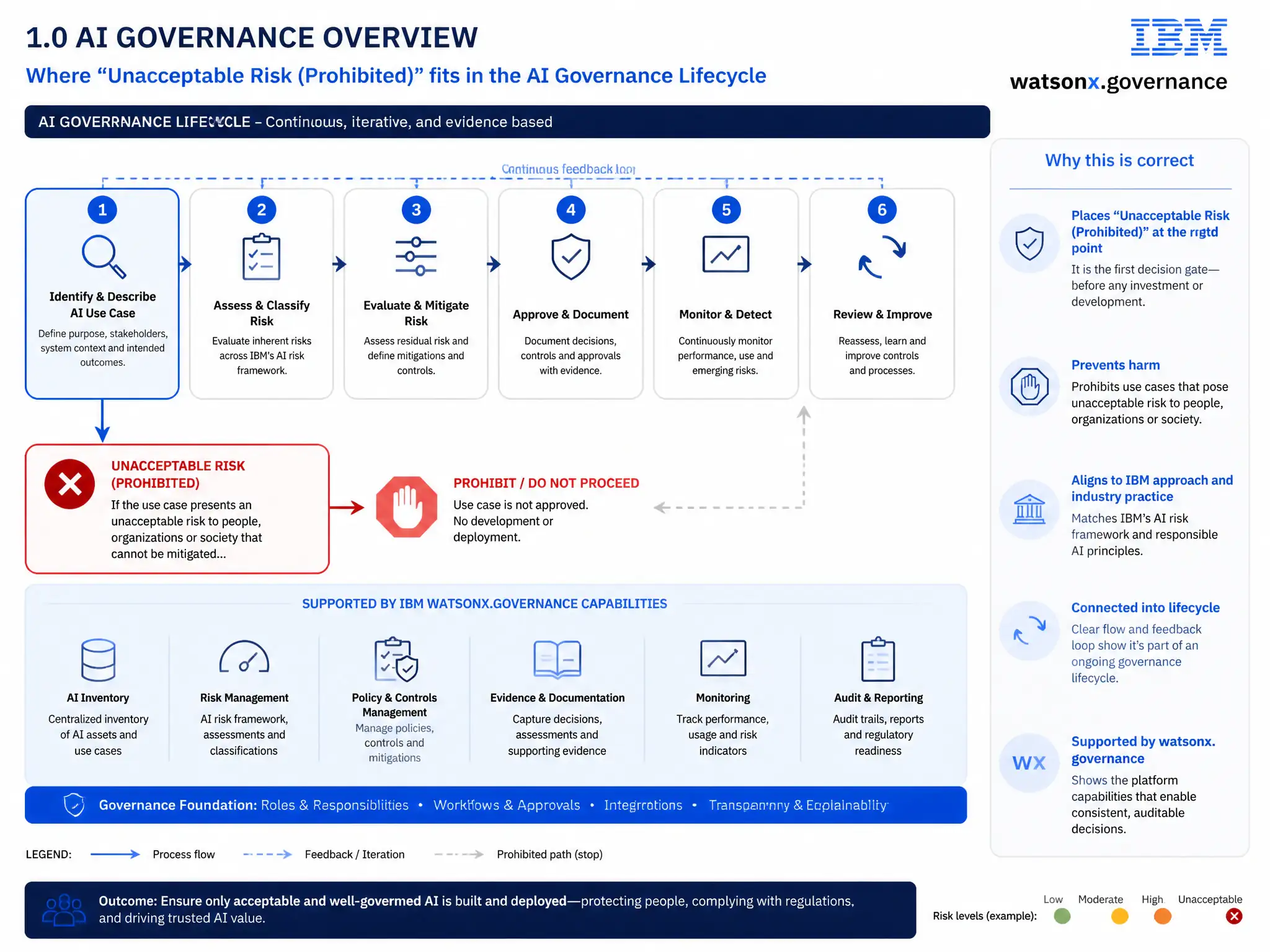Select the Evaluate & Mitigate Risk heading
Viewport: 1270px width, 952px height.
(x=416, y=313)
